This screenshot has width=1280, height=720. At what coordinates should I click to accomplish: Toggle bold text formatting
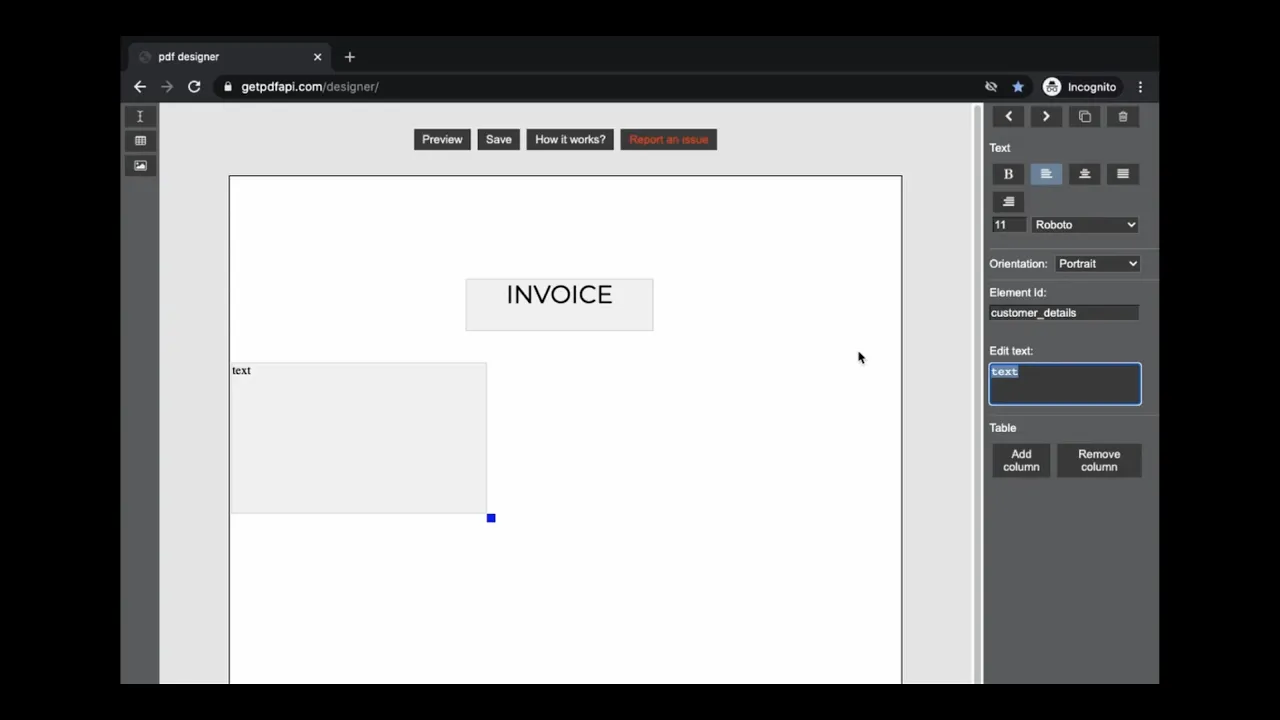pyautogui.click(x=1008, y=174)
